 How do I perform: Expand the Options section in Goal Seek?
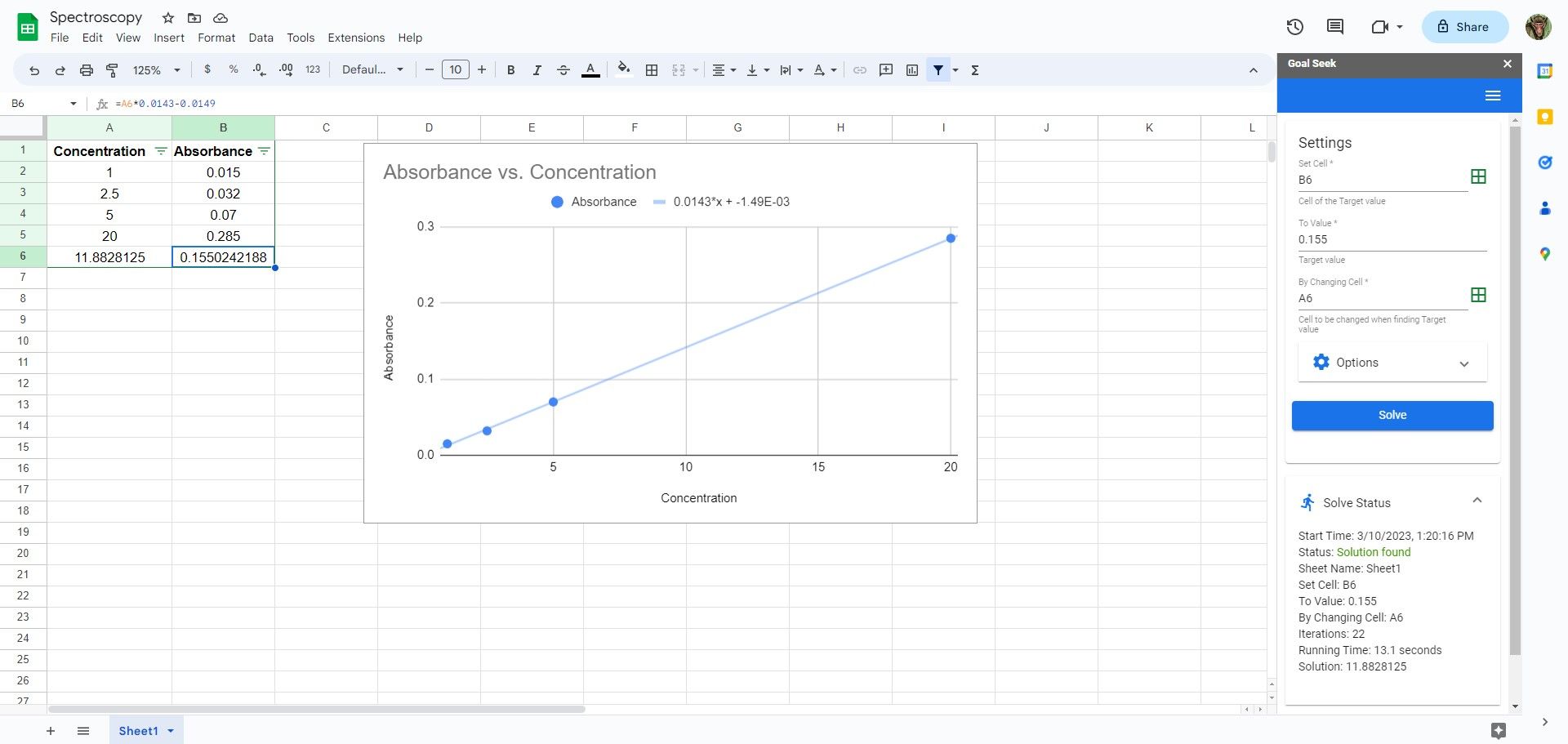coord(1464,363)
